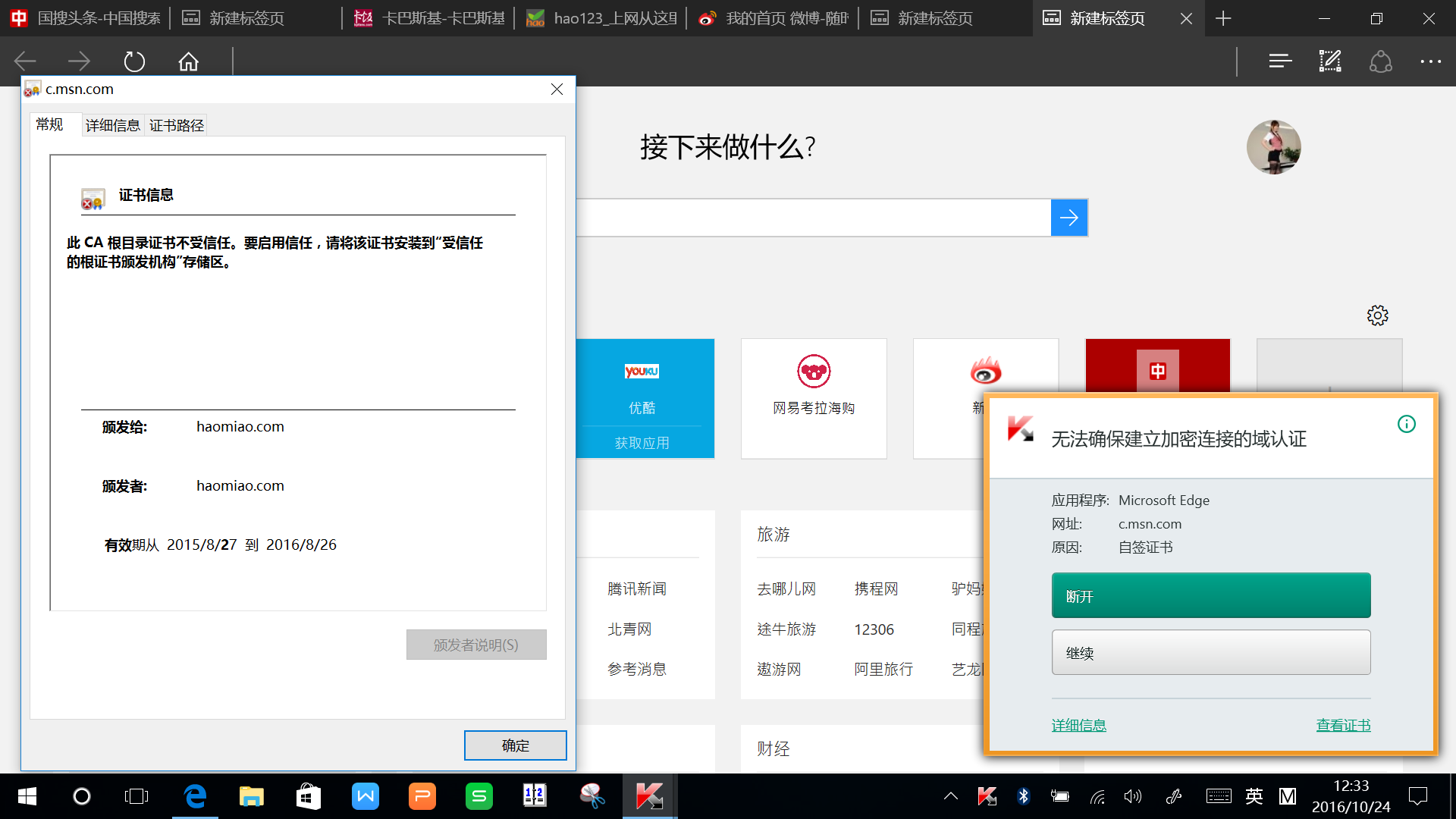
Task: Open the WPS Spreadsheets taskbar icon
Action: pos(479,796)
